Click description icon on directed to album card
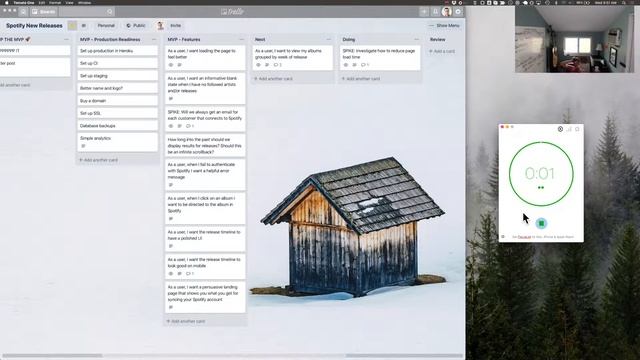This screenshot has width=640, height=360. [x=171, y=219]
